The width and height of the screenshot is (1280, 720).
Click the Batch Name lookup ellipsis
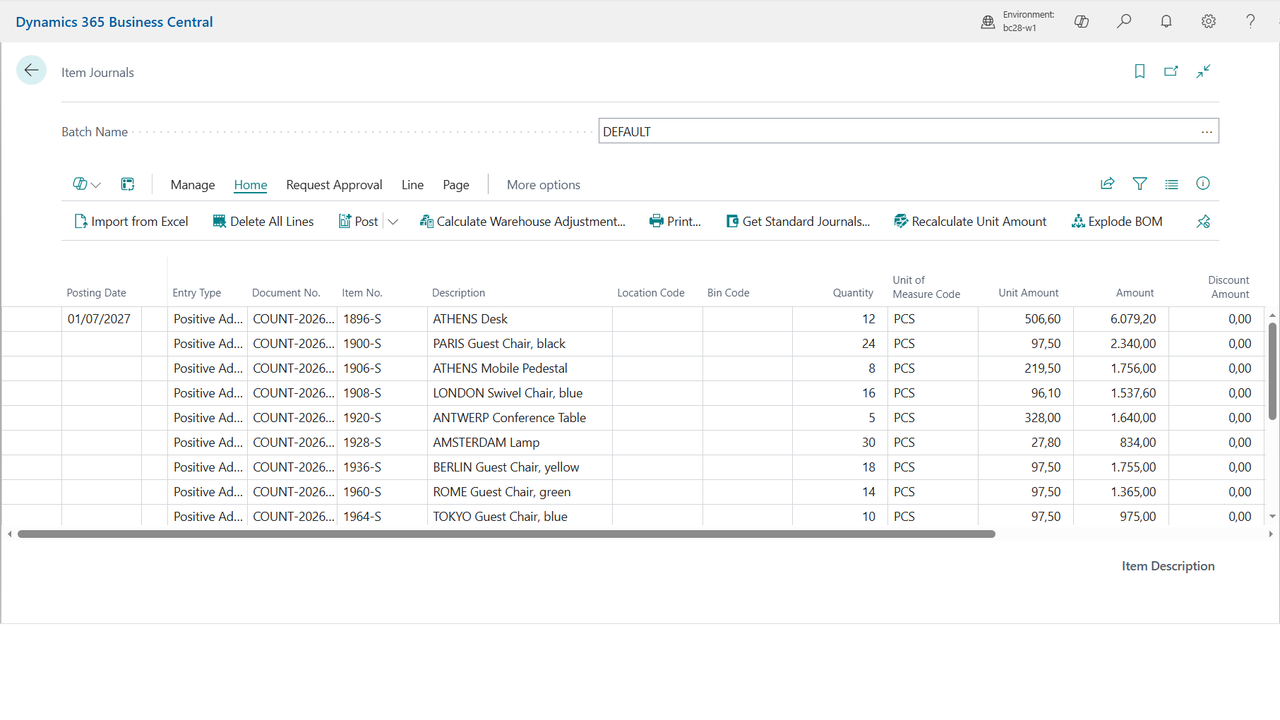[1207, 132]
